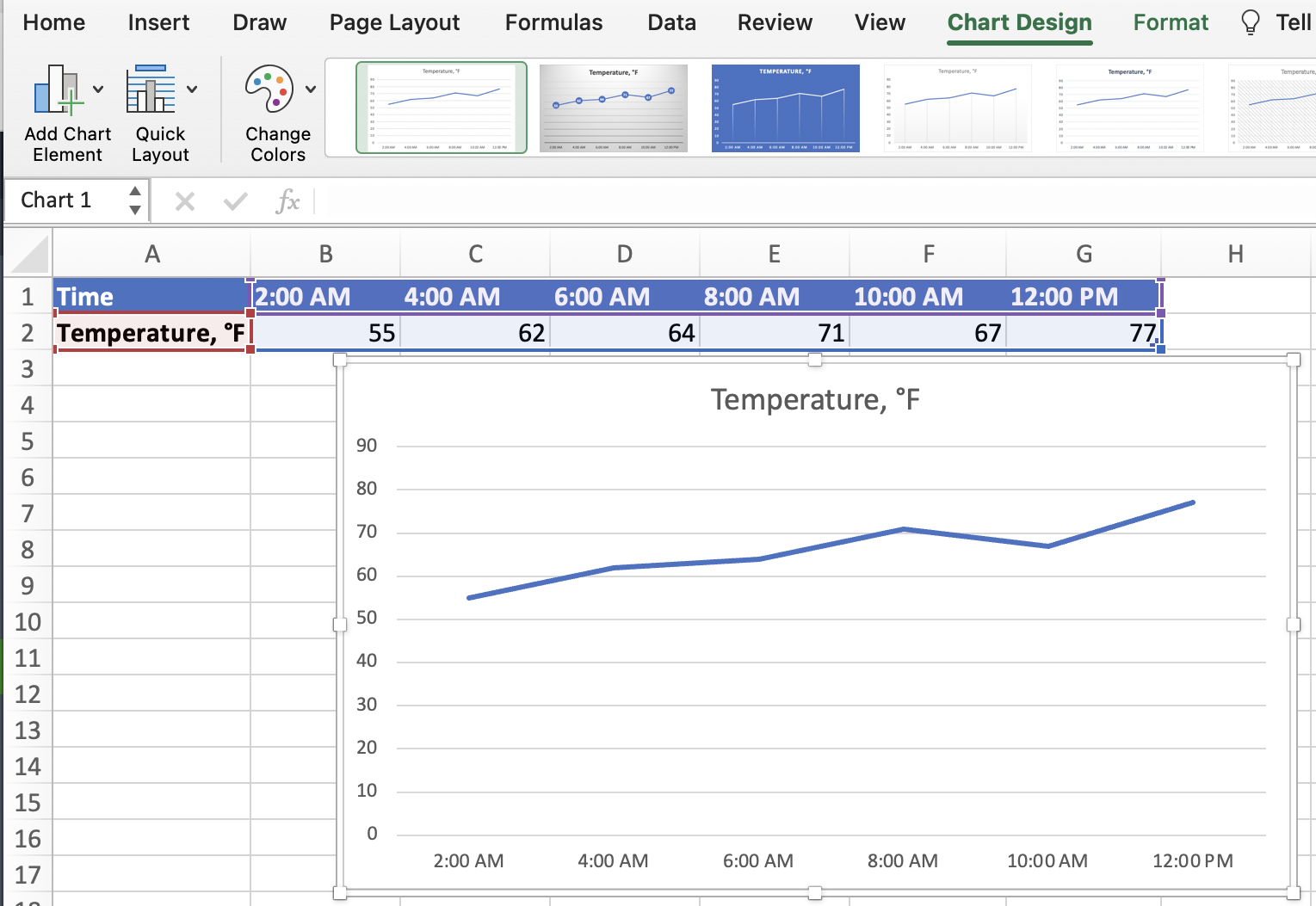Viewport: 1316px width, 906px height.
Task: Apply the gray gradient chart style with markers
Action: tap(613, 108)
